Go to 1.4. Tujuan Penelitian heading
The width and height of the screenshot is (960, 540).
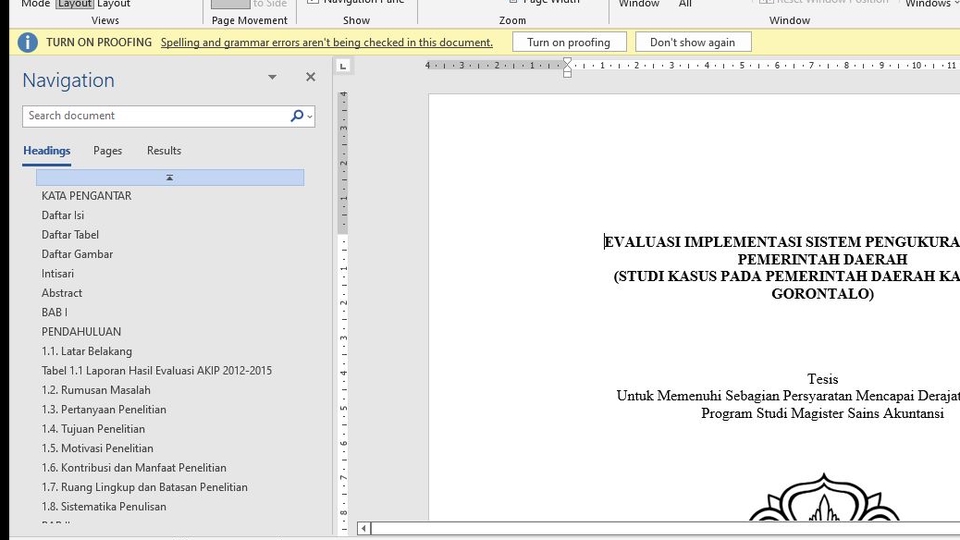click(x=94, y=429)
